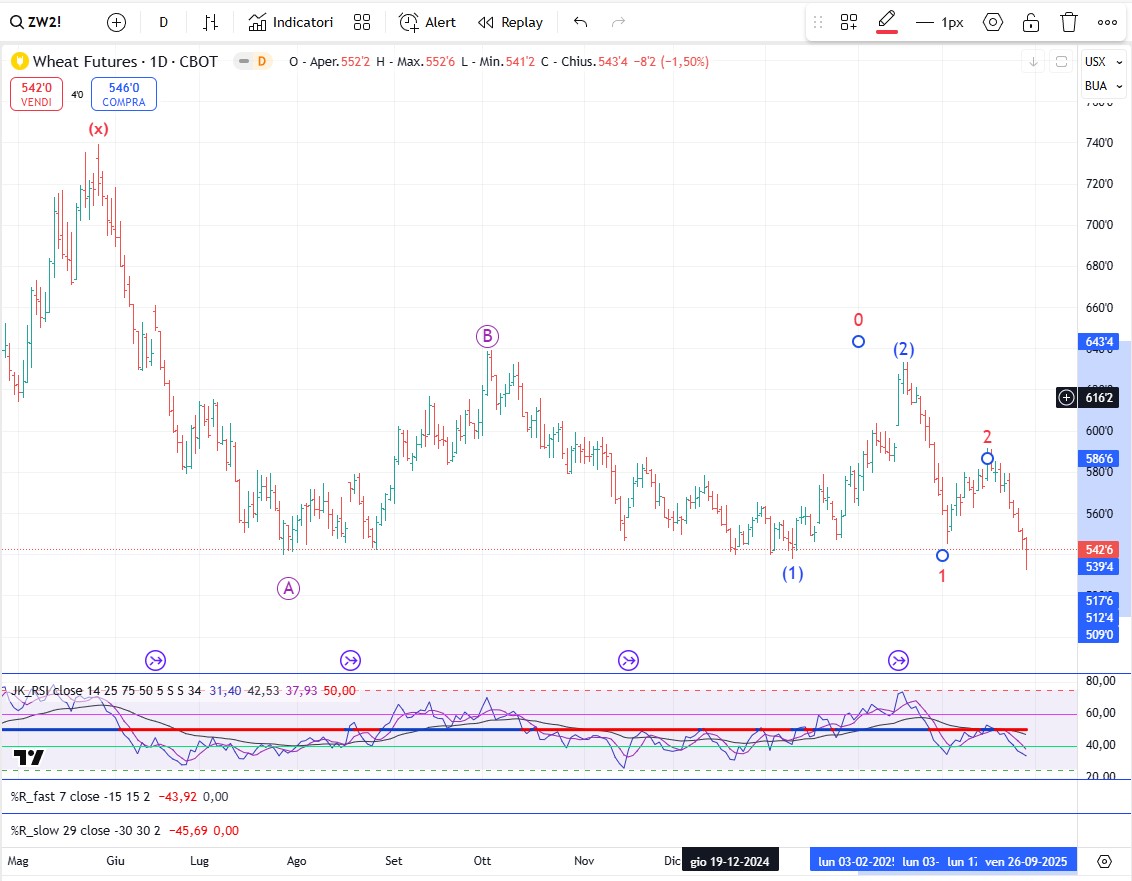Open the Indicatori menu
Viewport: 1132px width, 881px height.
pos(291,22)
